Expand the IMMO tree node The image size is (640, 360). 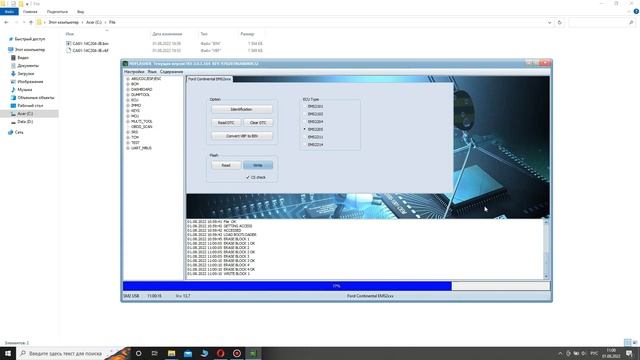coord(128,105)
